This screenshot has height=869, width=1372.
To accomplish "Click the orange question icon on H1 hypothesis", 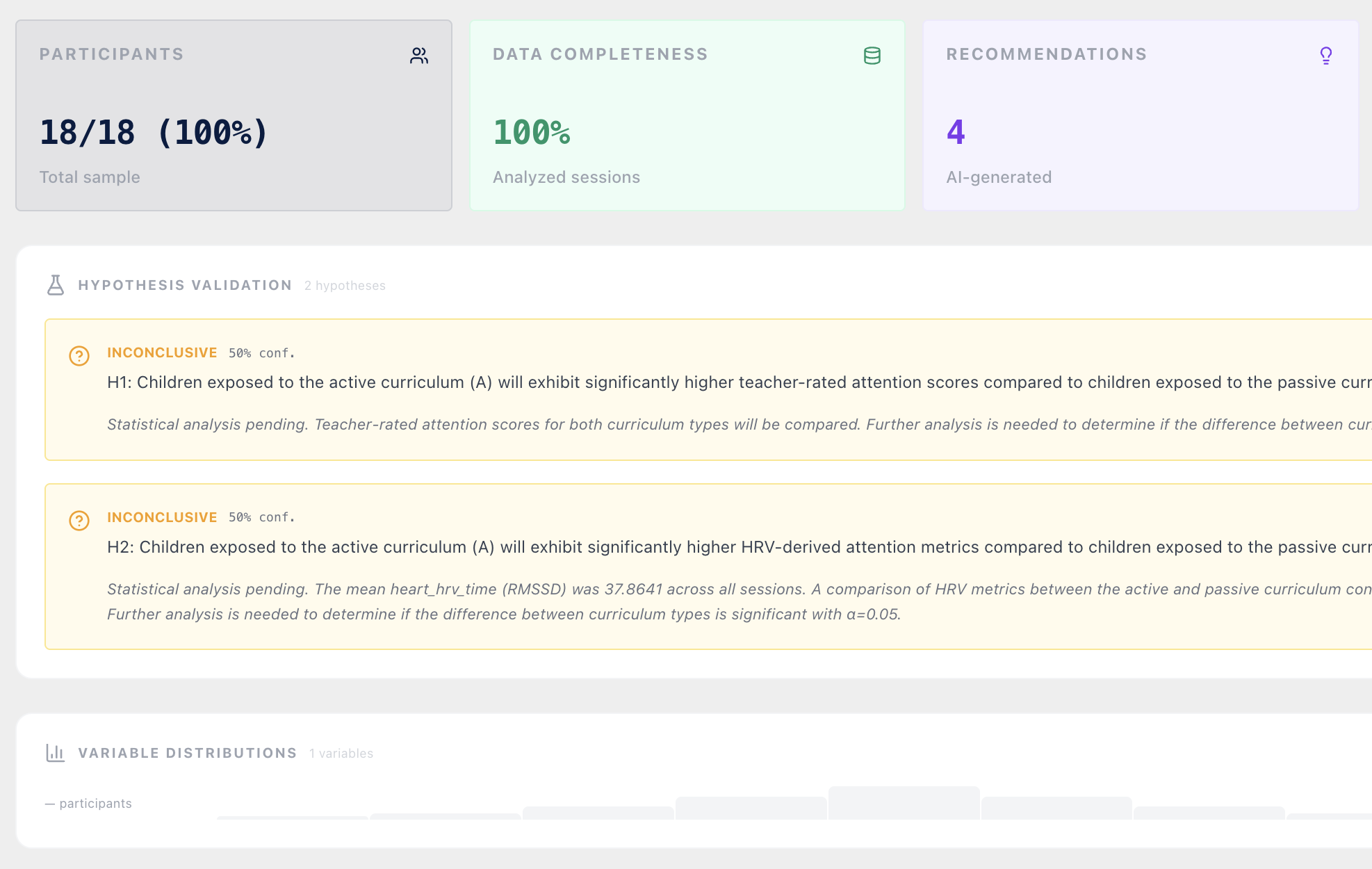I will tap(79, 355).
